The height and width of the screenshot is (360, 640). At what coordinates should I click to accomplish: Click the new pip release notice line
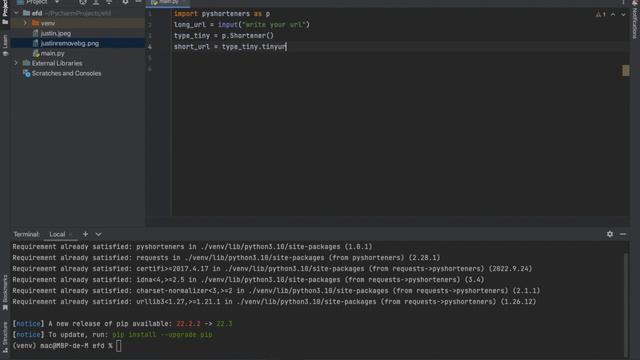122,324
